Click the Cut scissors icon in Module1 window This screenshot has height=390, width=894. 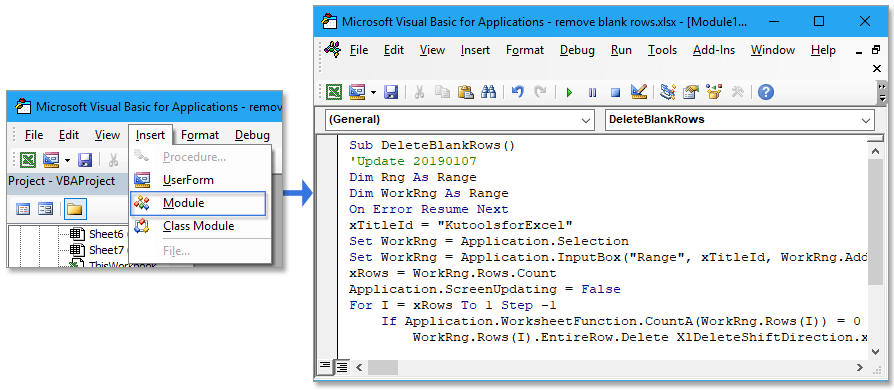tap(419, 92)
